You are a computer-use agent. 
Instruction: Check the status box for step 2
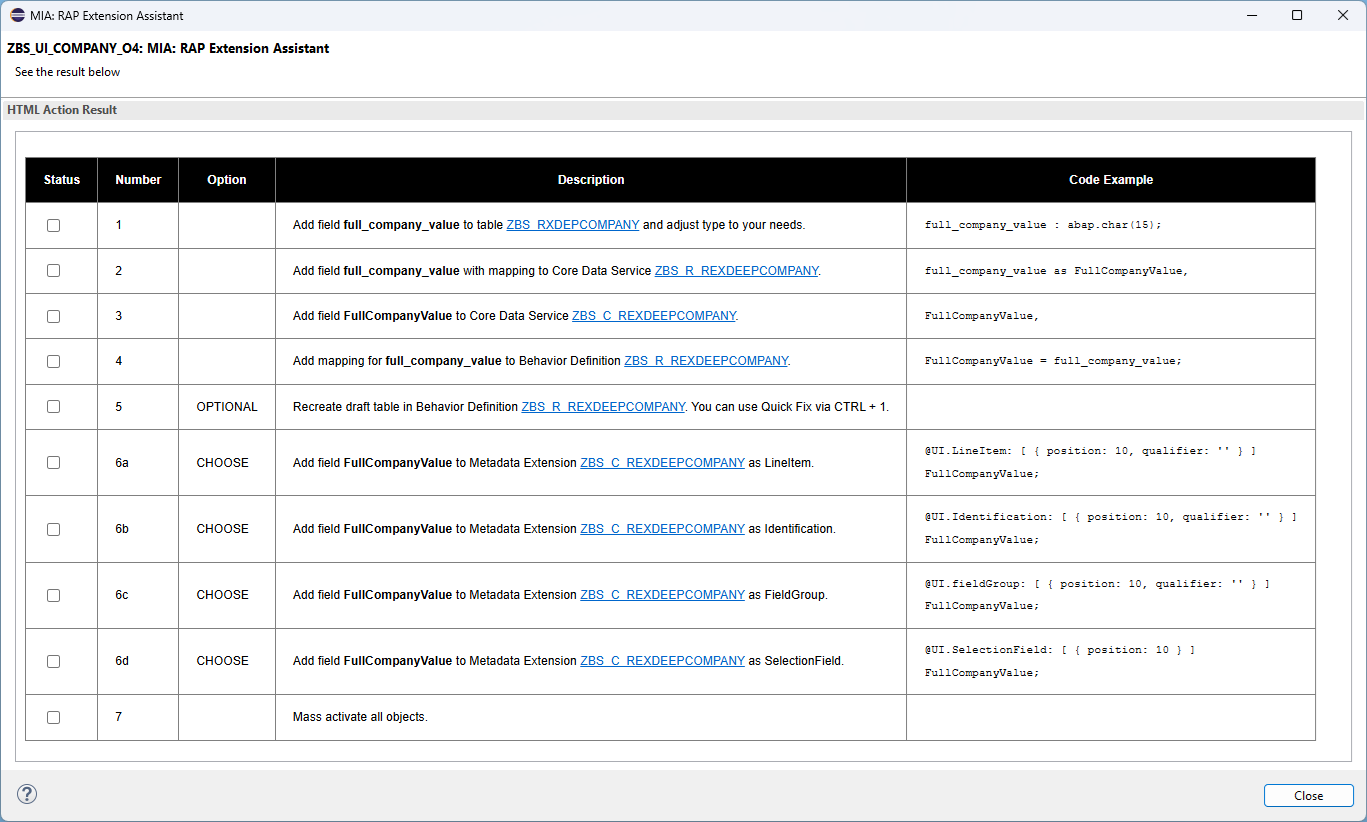(53, 271)
